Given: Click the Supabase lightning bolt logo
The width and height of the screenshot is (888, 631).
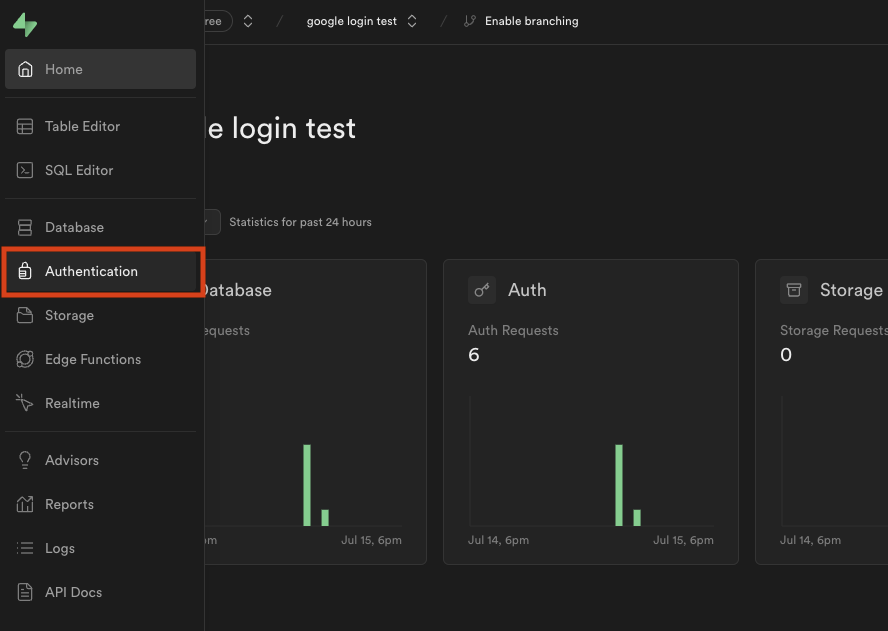Looking at the screenshot, I should pyautogui.click(x=25, y=24).
